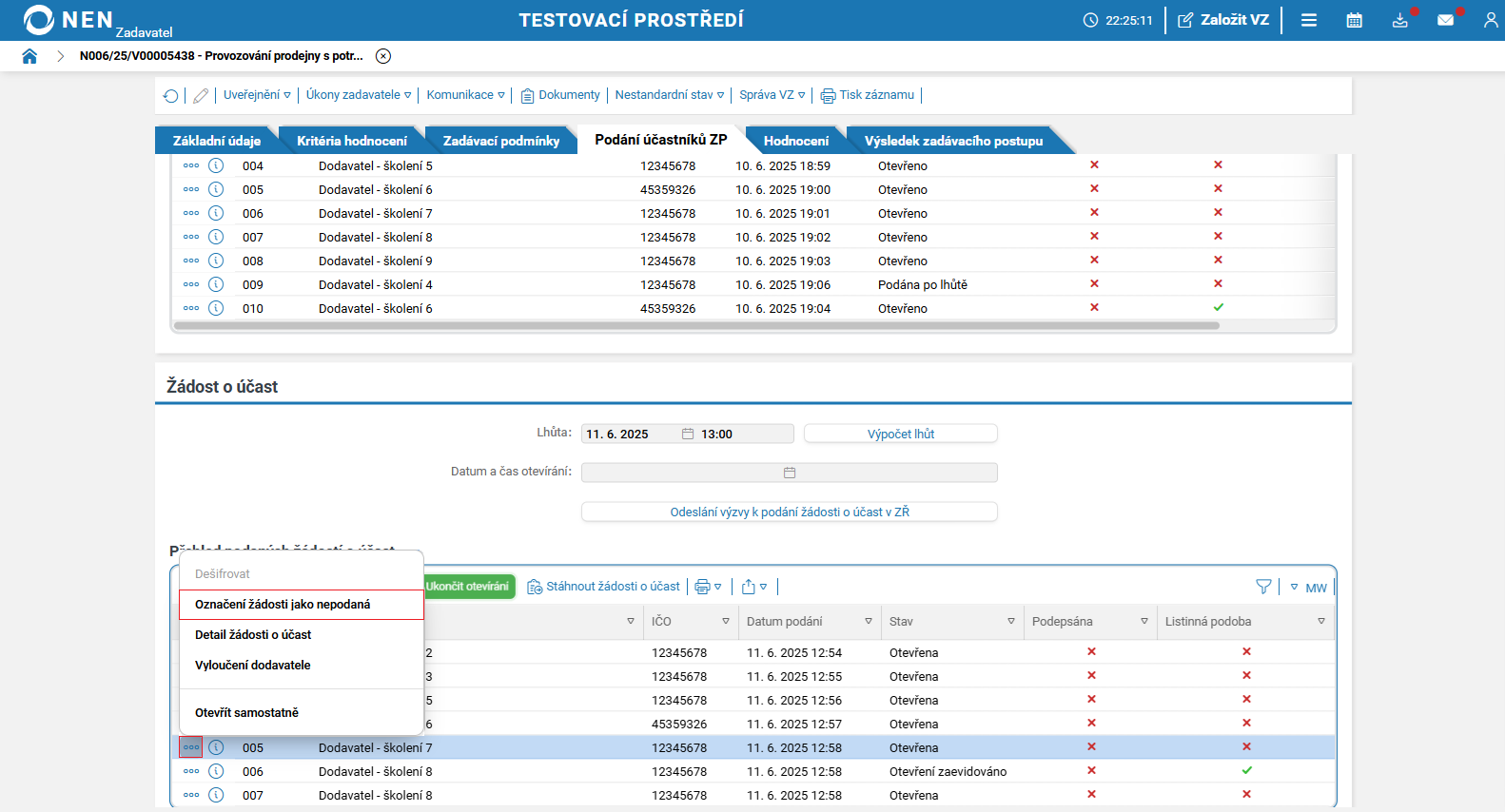Open the hamburger menu icon
1505x812 pixels.
pyautogui.click(x=1309, y=20)
